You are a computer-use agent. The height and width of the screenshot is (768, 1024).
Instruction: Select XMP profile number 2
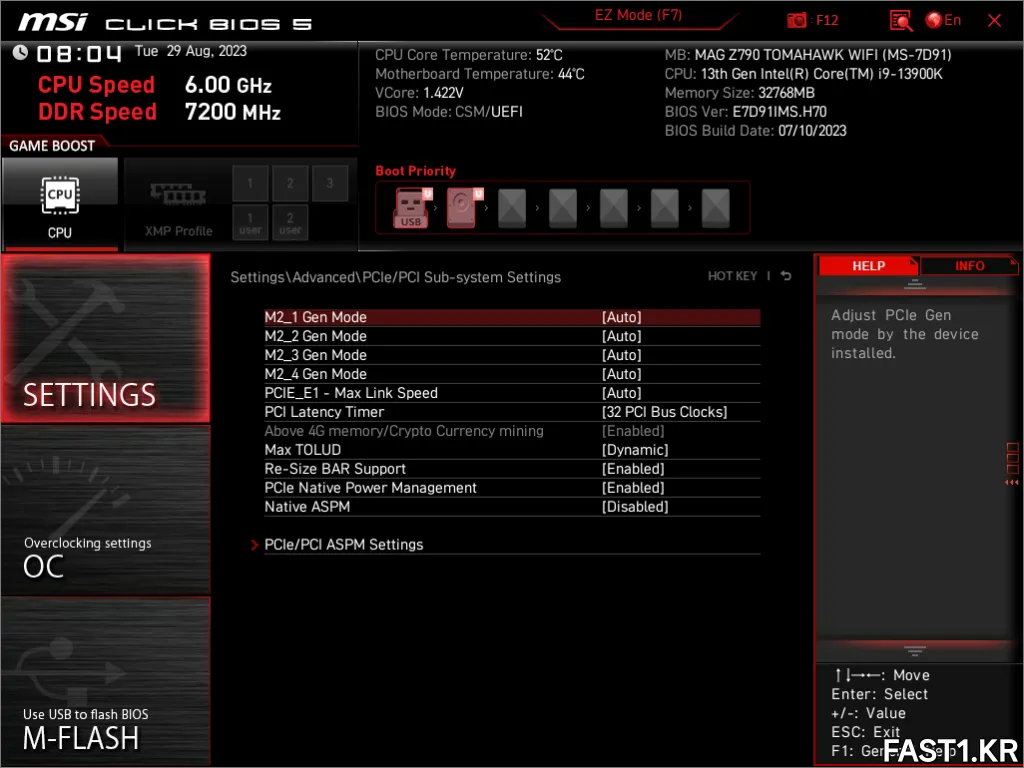290,183
